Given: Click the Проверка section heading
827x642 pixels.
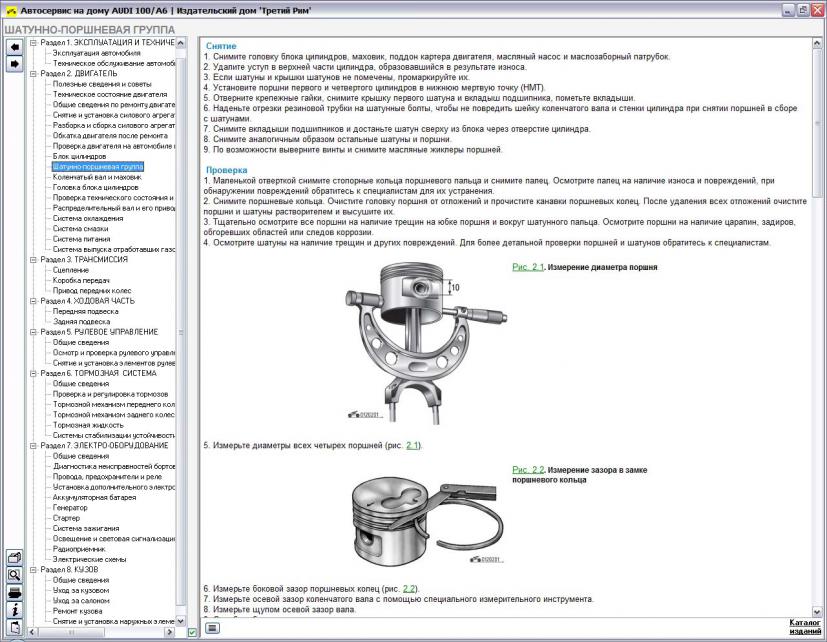Looking at the screenshot, I should pos(227,170).
